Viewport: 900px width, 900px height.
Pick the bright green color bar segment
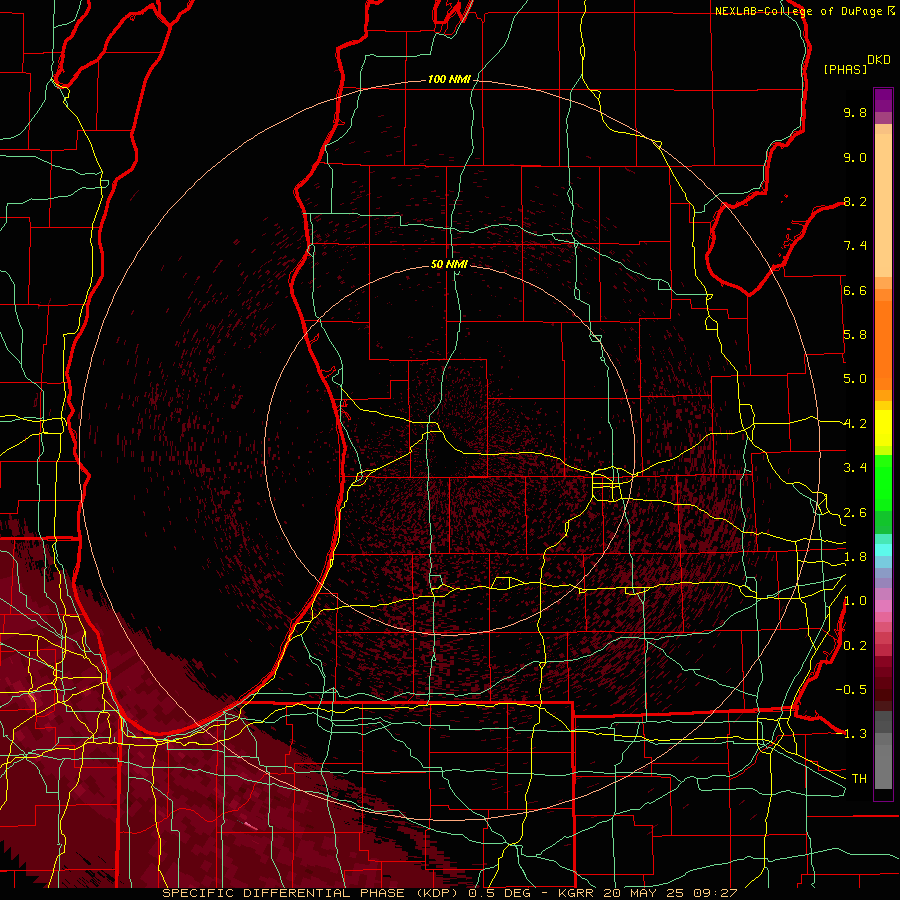(883, 485)
